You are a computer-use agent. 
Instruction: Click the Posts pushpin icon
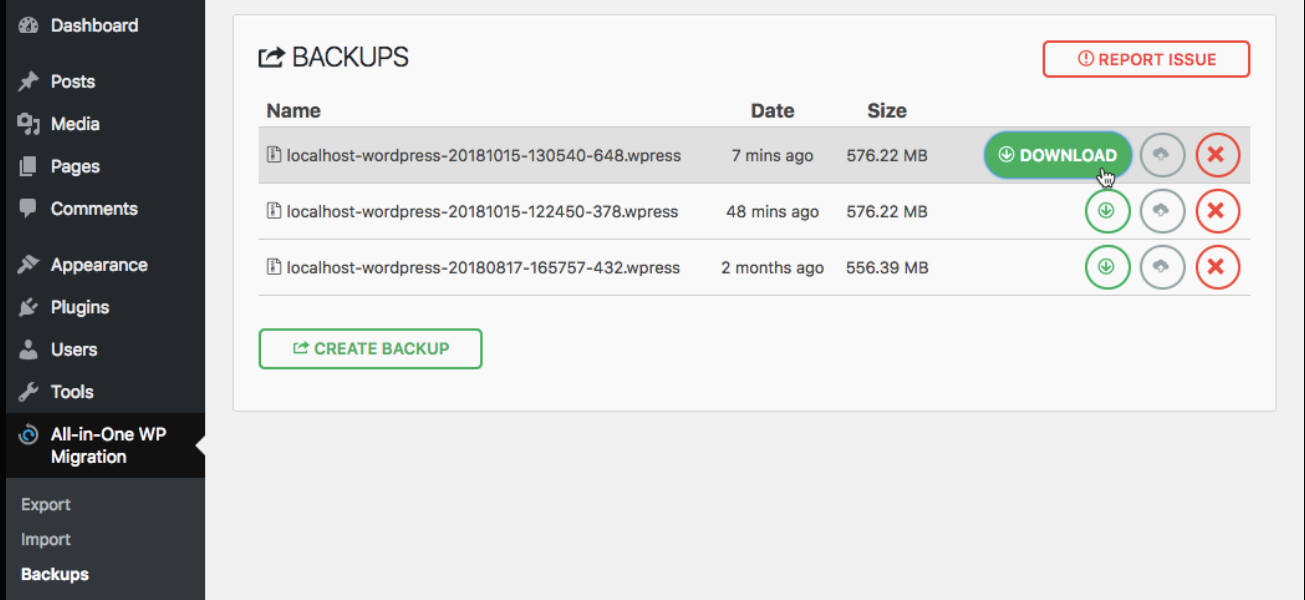pos(28,82)
